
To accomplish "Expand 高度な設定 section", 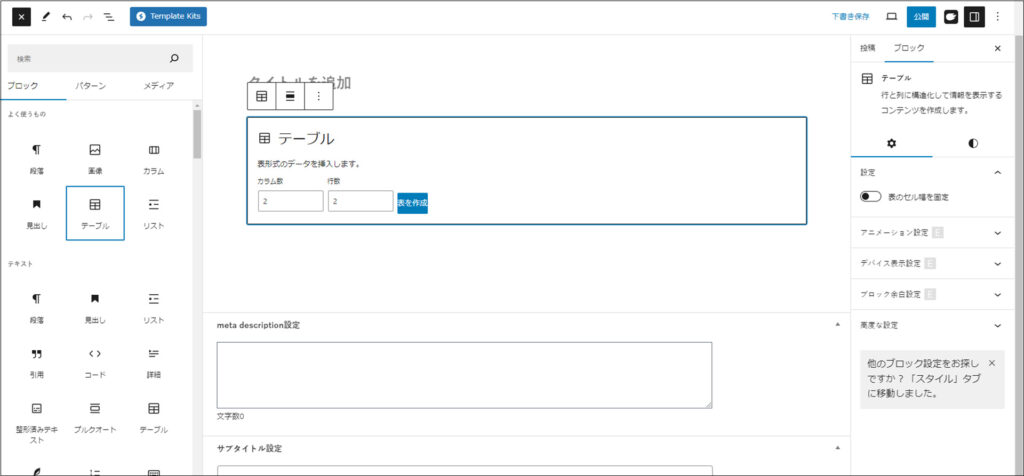I will [997, 325].
